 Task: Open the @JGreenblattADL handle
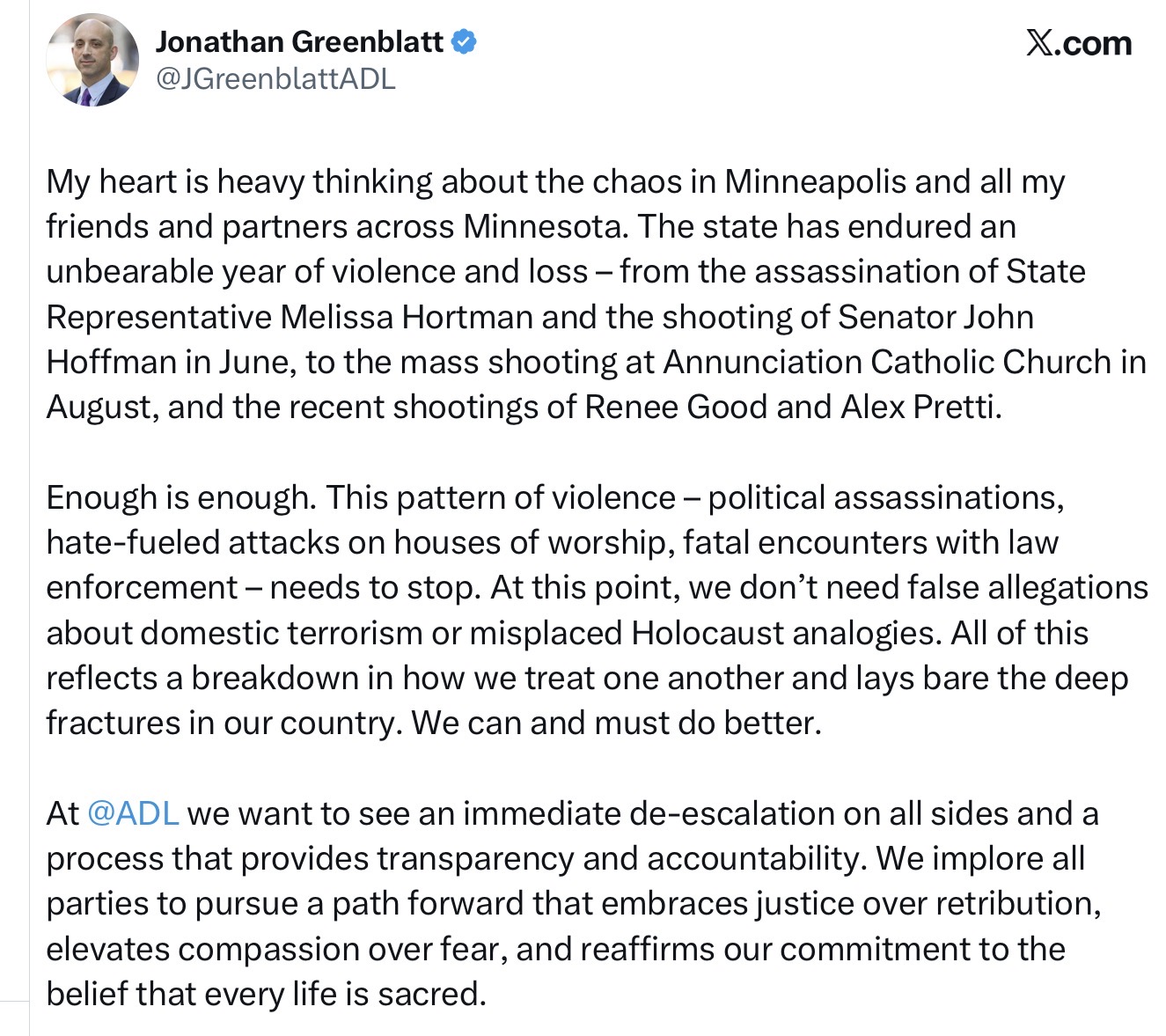tap(275, 79)
